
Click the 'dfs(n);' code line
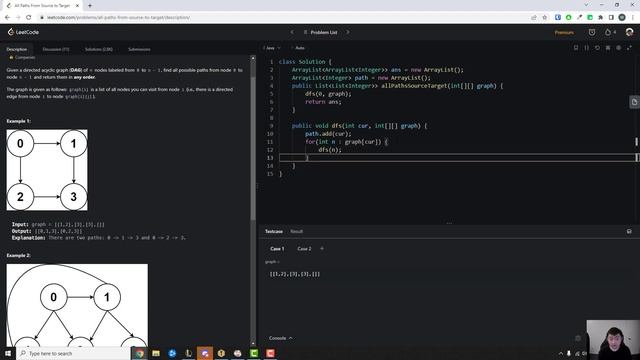[330, 149]
